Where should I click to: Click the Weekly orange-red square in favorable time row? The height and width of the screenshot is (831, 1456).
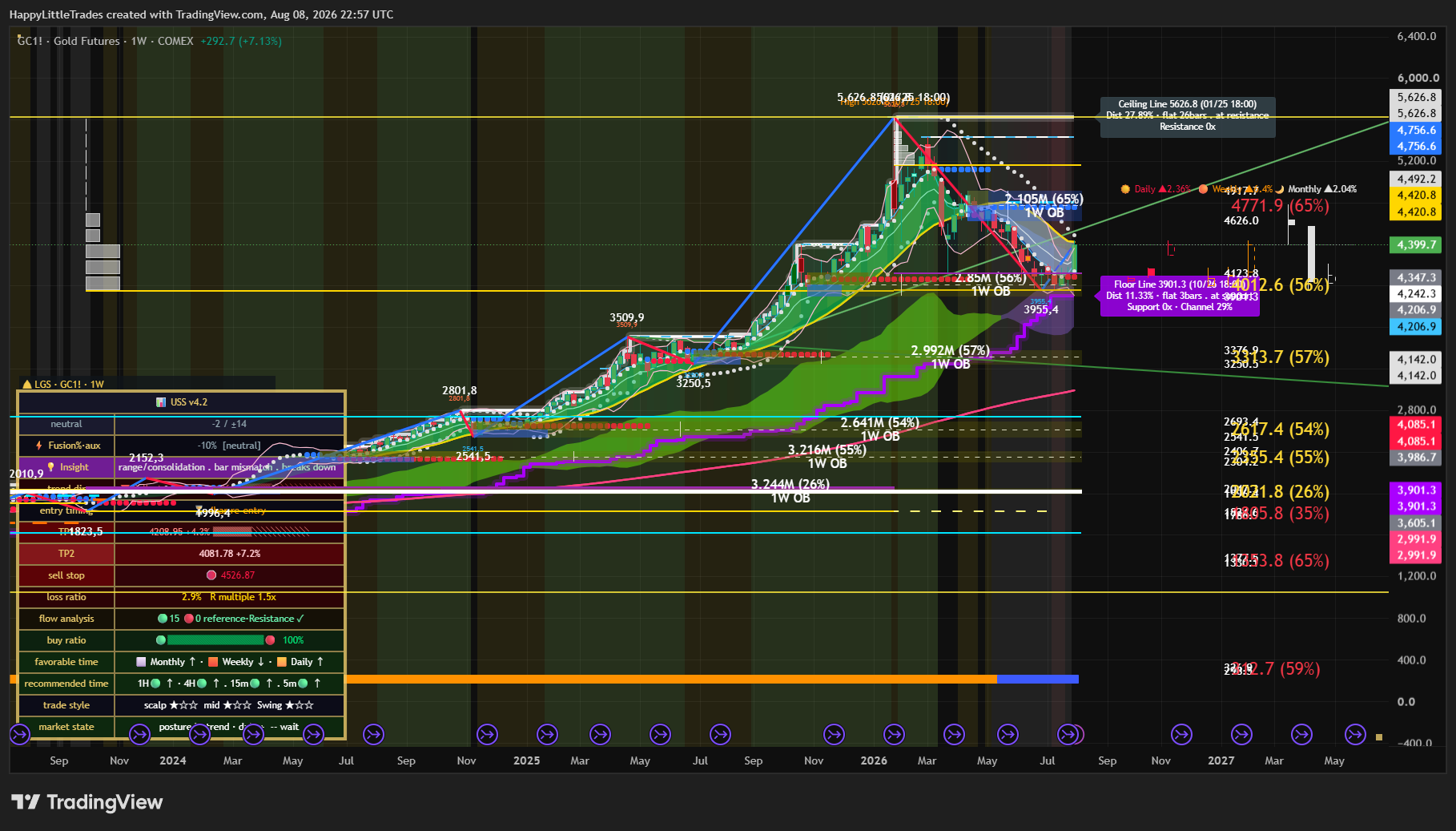(213, 662)
